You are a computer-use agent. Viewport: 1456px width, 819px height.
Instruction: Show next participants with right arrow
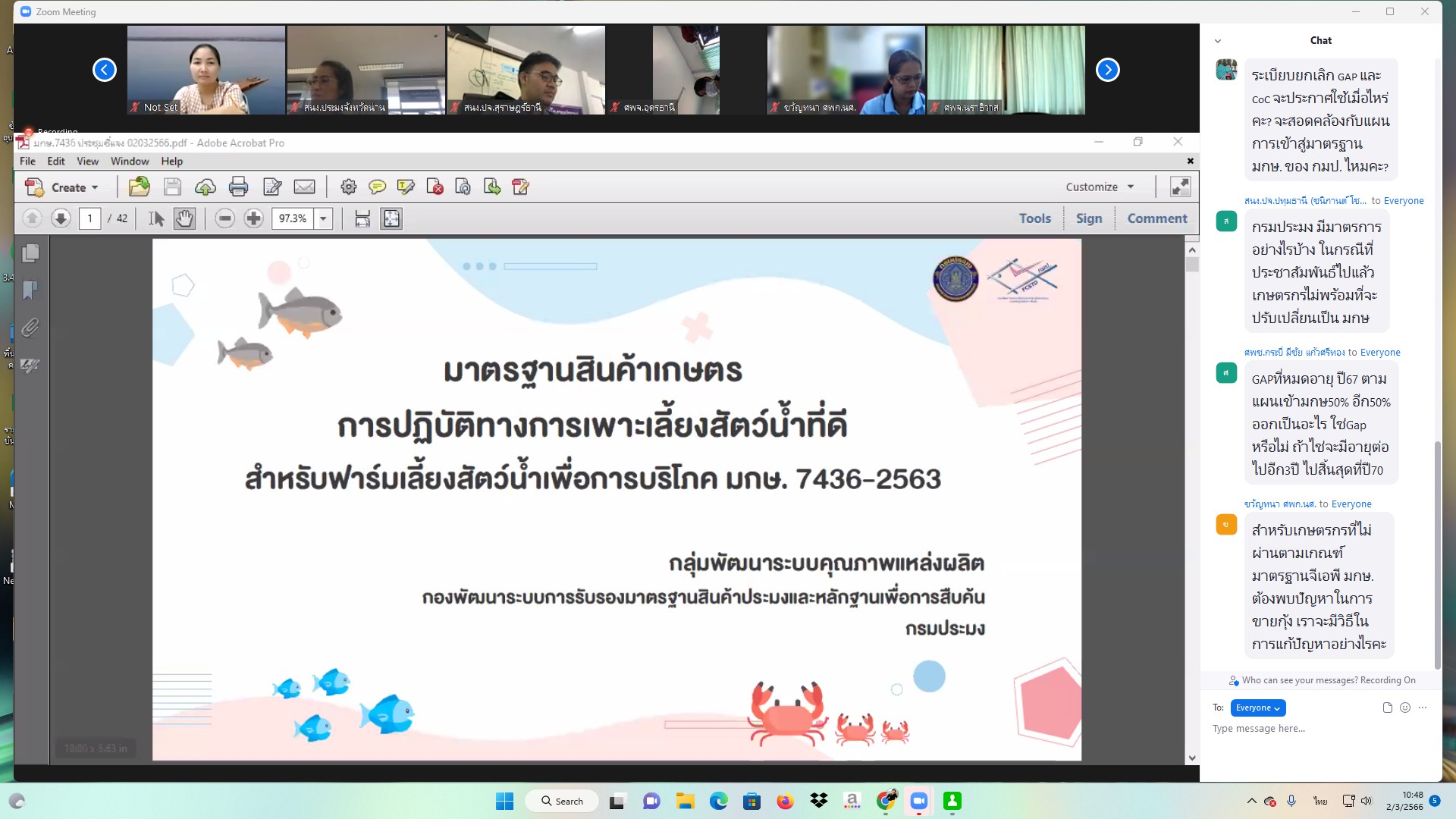1107,70
